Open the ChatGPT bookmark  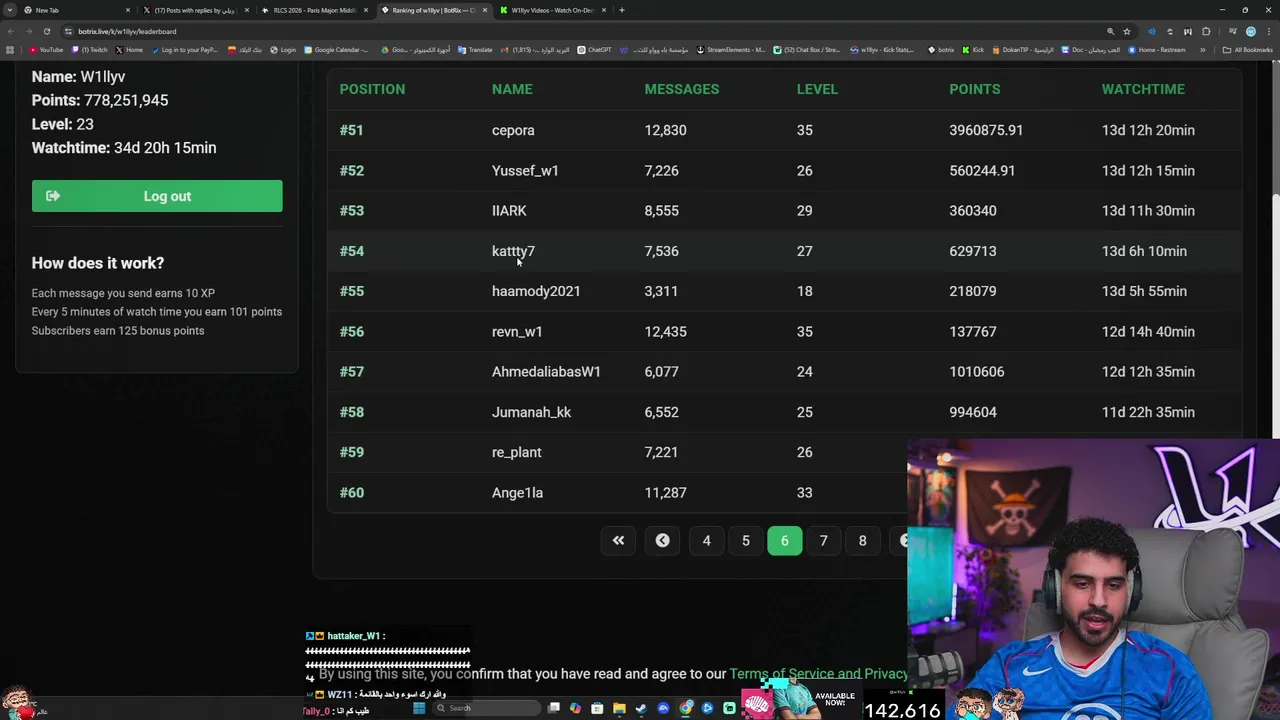pos(594,49)
